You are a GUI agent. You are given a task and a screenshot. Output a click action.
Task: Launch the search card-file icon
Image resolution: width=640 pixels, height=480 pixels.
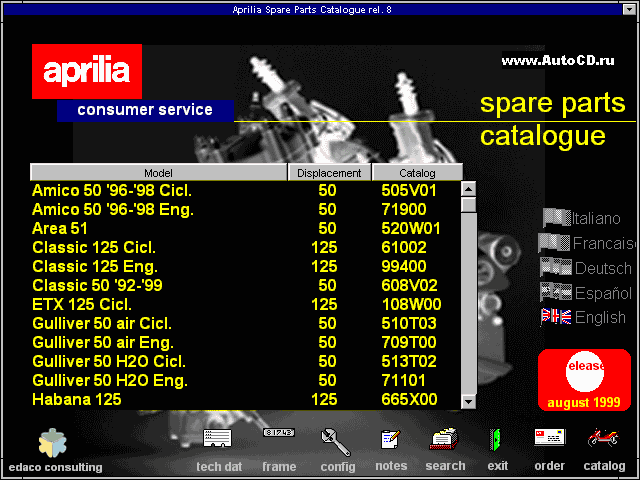444,439
